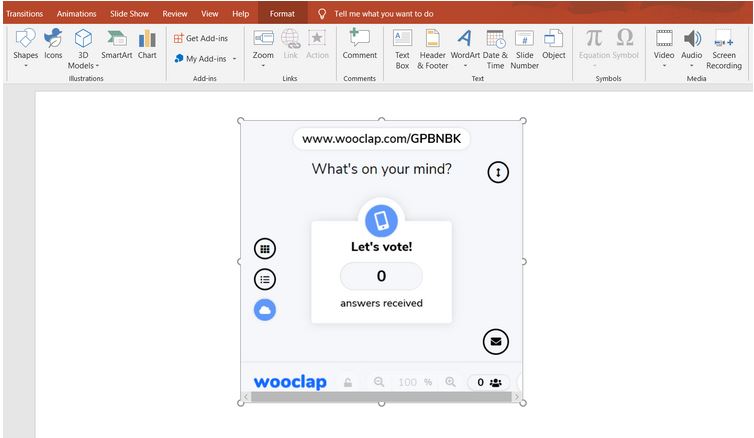This screenshot has height=438, width=754.
Task: Click the Link icon in ribbon
Action: (290, 44)
